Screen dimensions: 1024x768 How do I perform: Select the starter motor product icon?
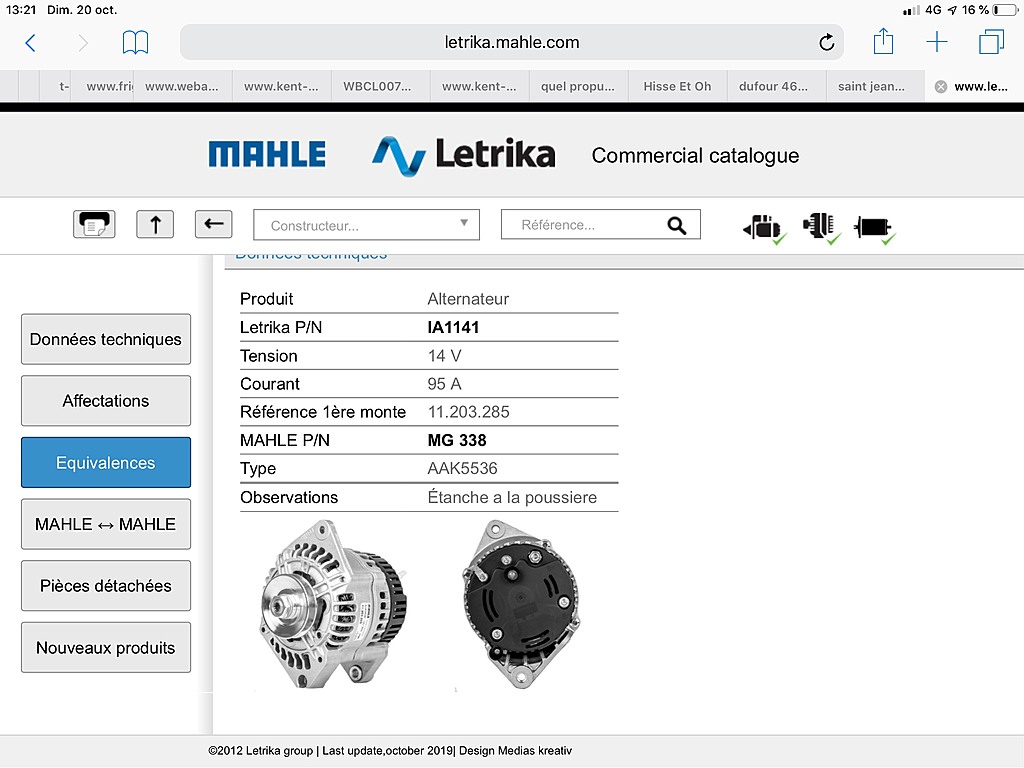(763, 228)
